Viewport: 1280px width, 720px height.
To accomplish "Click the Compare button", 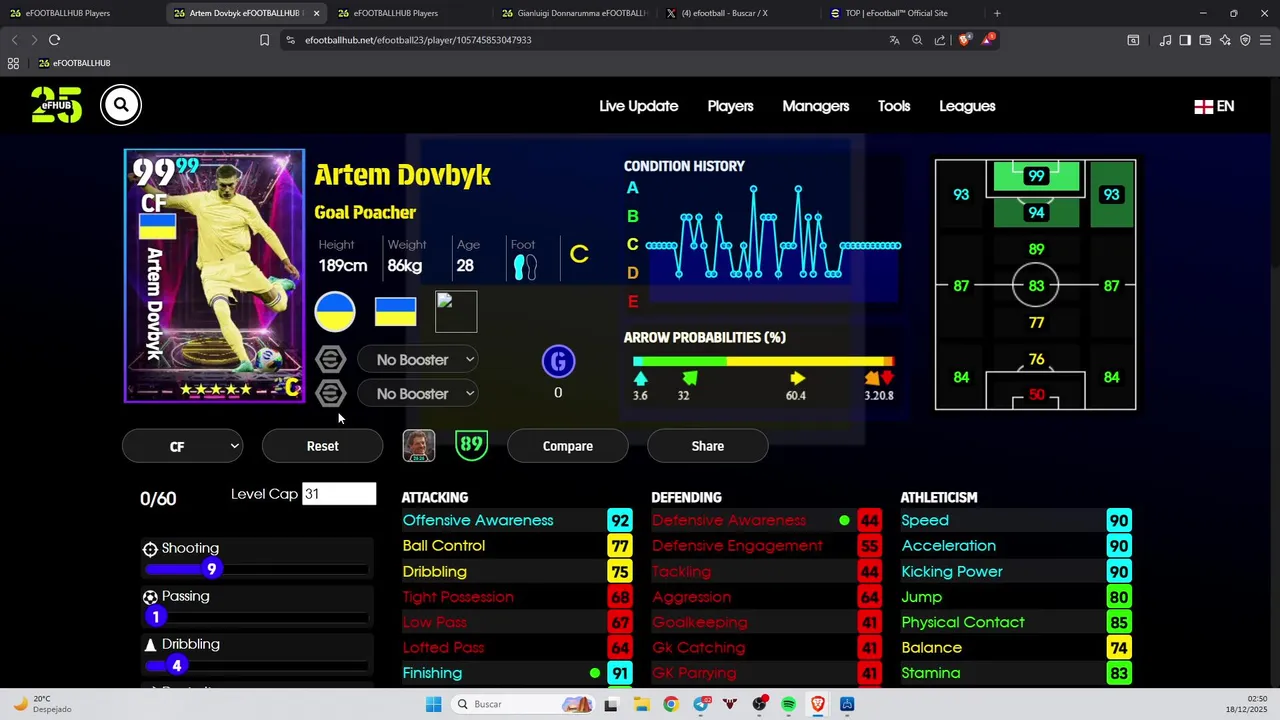I will [x=568, y=446].
